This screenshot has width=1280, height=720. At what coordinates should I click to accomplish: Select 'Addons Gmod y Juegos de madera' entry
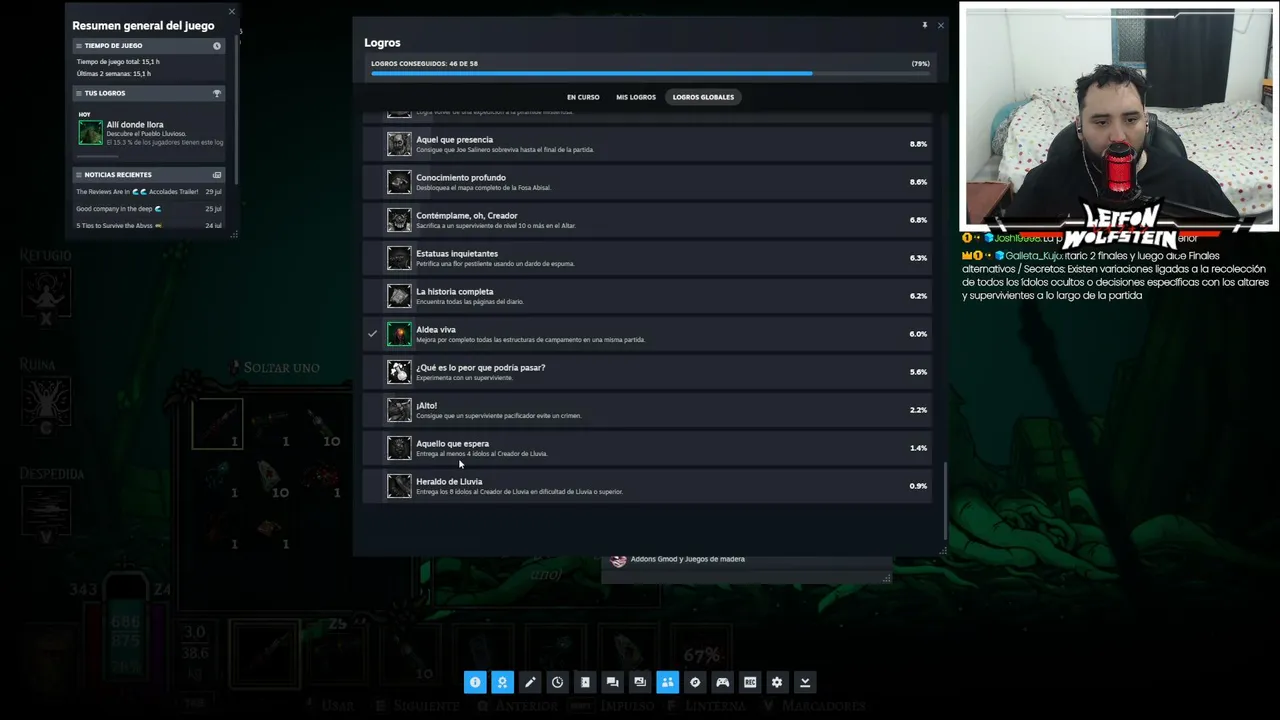[x=687, y=559]
